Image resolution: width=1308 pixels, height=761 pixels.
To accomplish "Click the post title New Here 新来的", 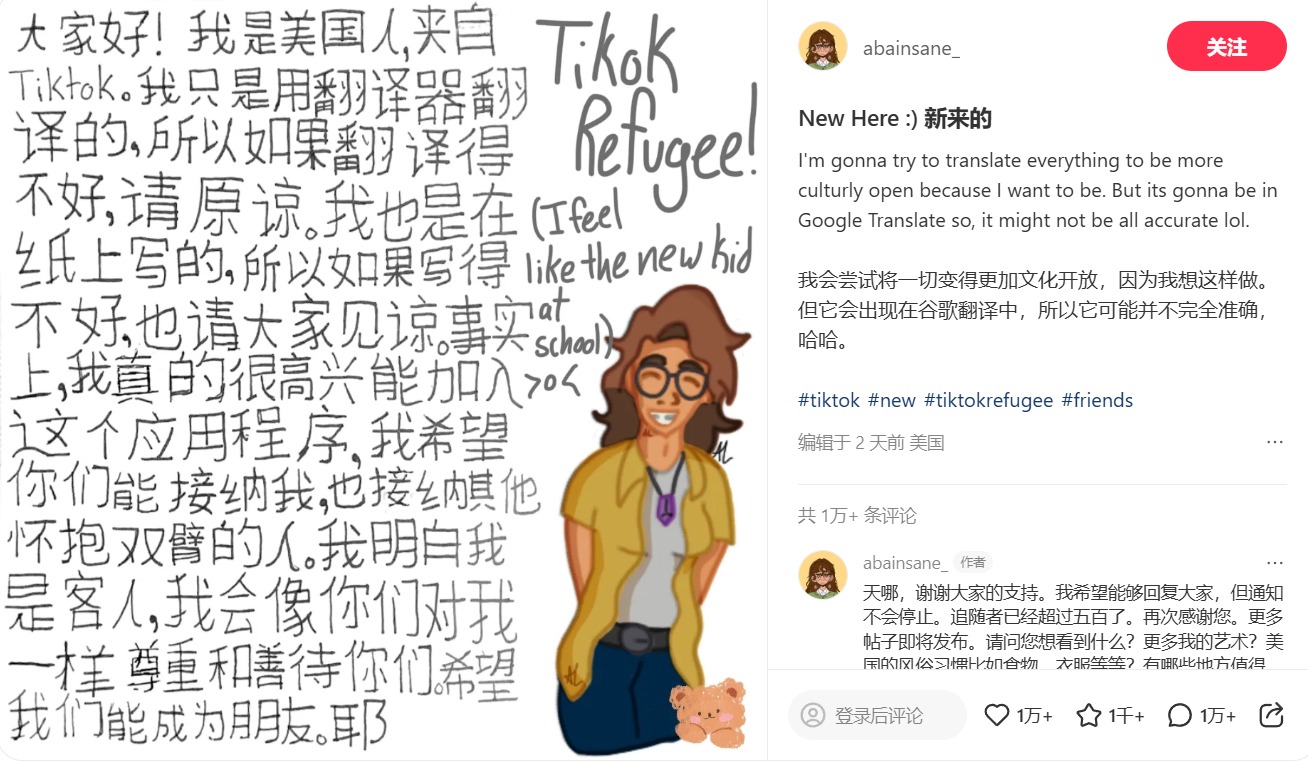I will (x=895, y=119).
